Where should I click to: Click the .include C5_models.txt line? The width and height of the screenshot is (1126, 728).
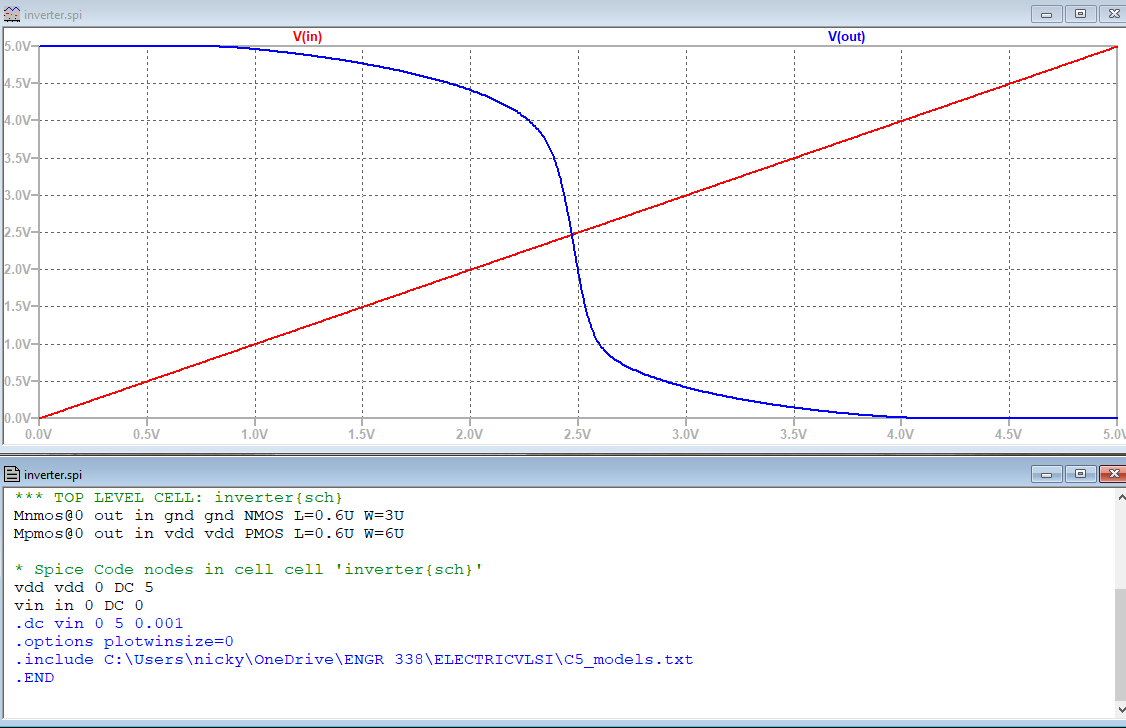coord(353,659)
